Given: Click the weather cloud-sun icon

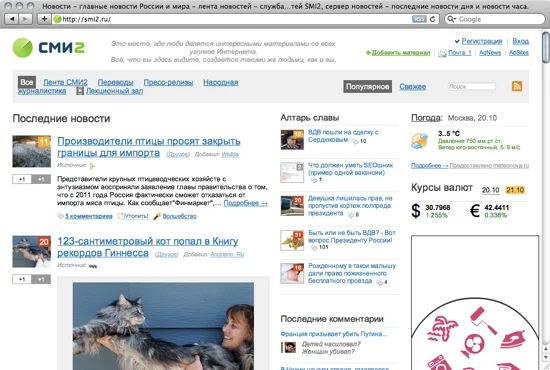Looking at the screenshot, I should coord(419,141).
